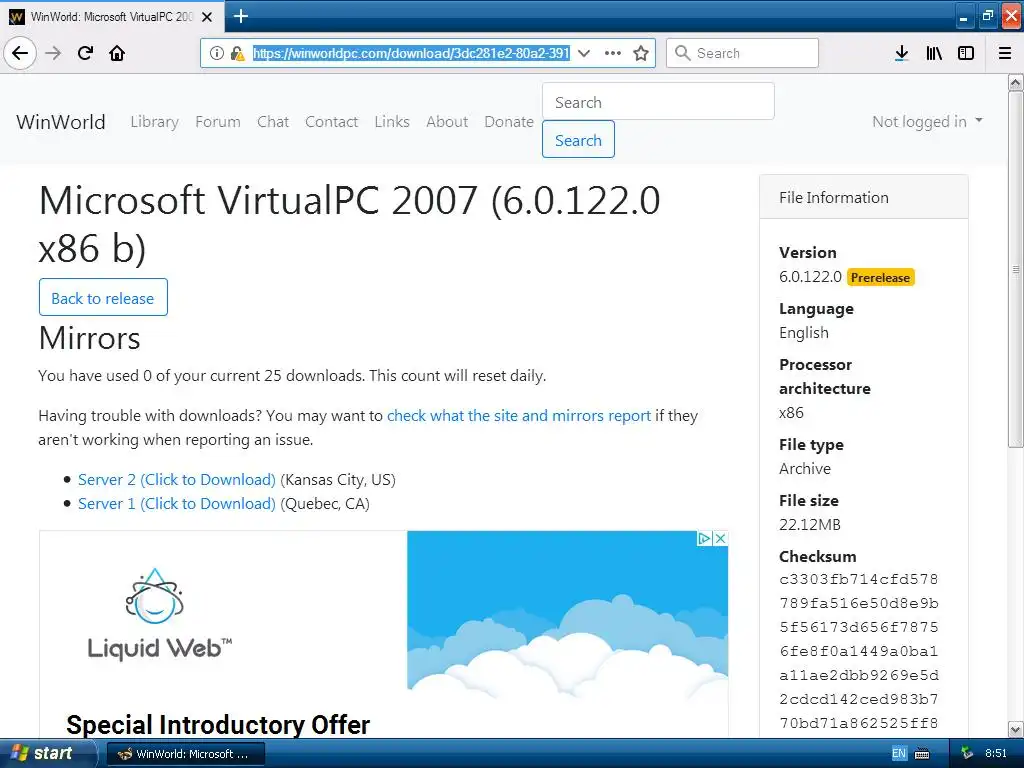Image resolution: width=1024 pixels, height=768 pixels.
Task: Click the page scrollbar up arrow
Action: [1016, 82]
